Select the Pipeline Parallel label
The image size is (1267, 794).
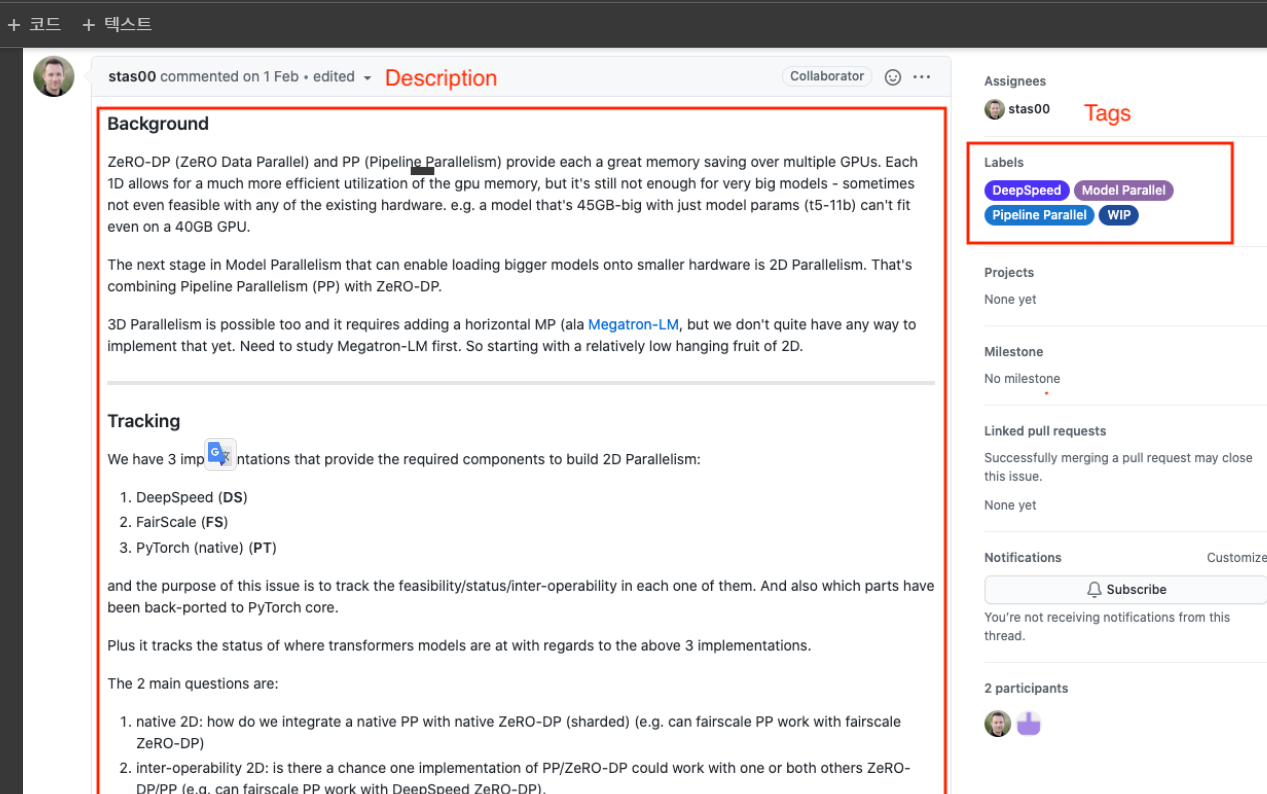(1039, 215)
